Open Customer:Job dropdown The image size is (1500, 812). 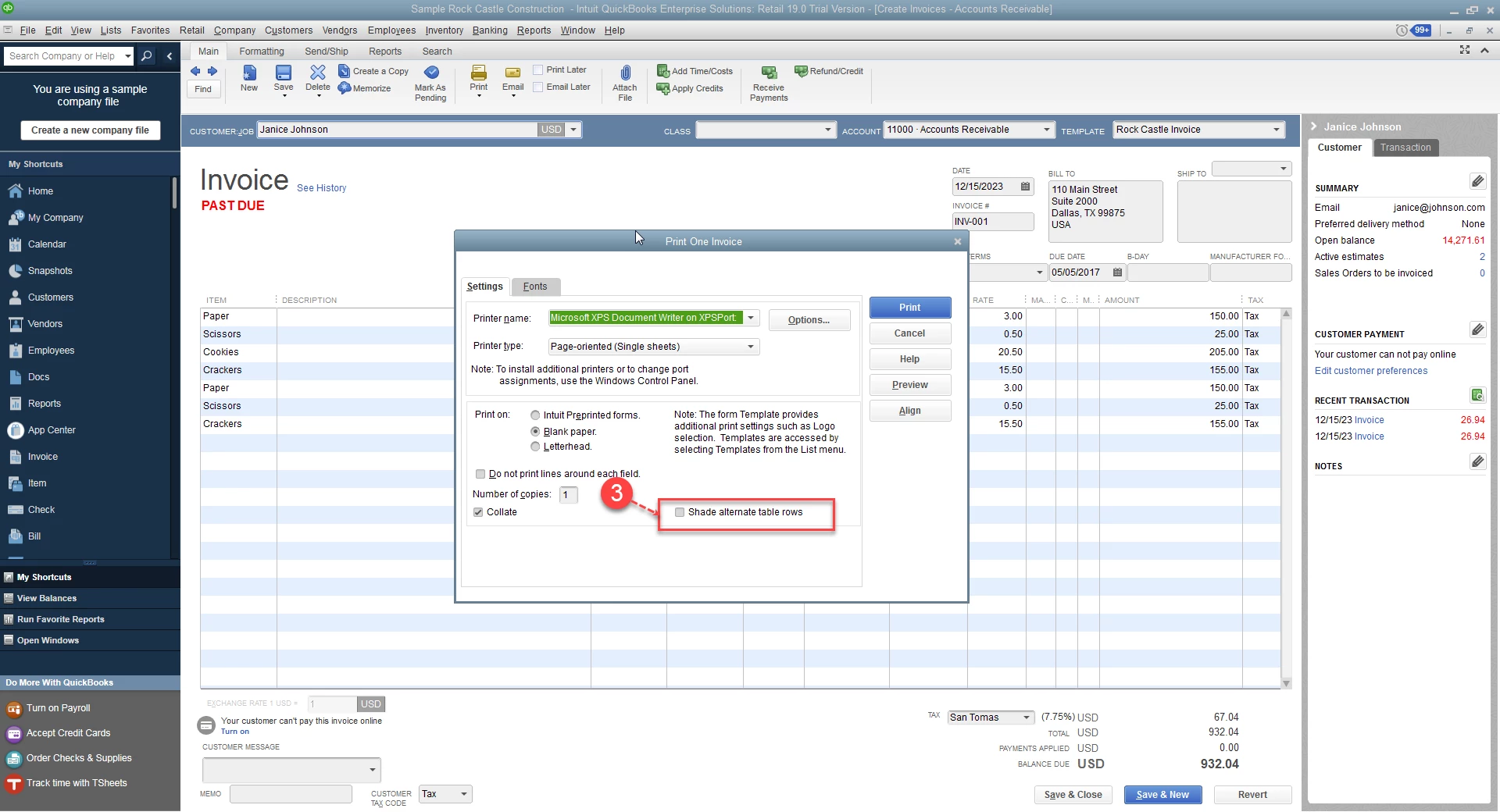pyautogui.click(x=573, y=130)
